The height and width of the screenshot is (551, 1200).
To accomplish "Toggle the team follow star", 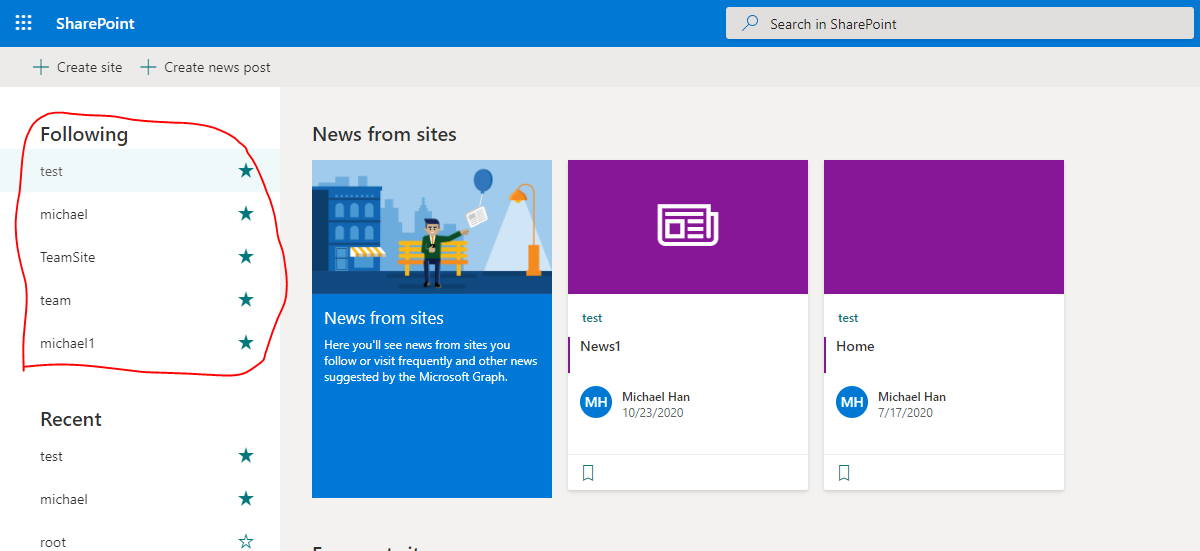I will [246, 300].
